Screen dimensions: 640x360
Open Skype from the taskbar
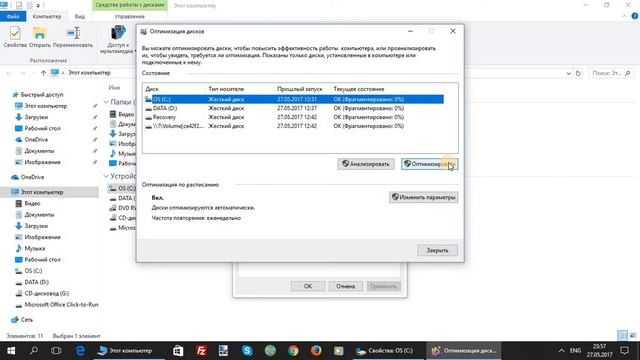click(x=247, y=351)
